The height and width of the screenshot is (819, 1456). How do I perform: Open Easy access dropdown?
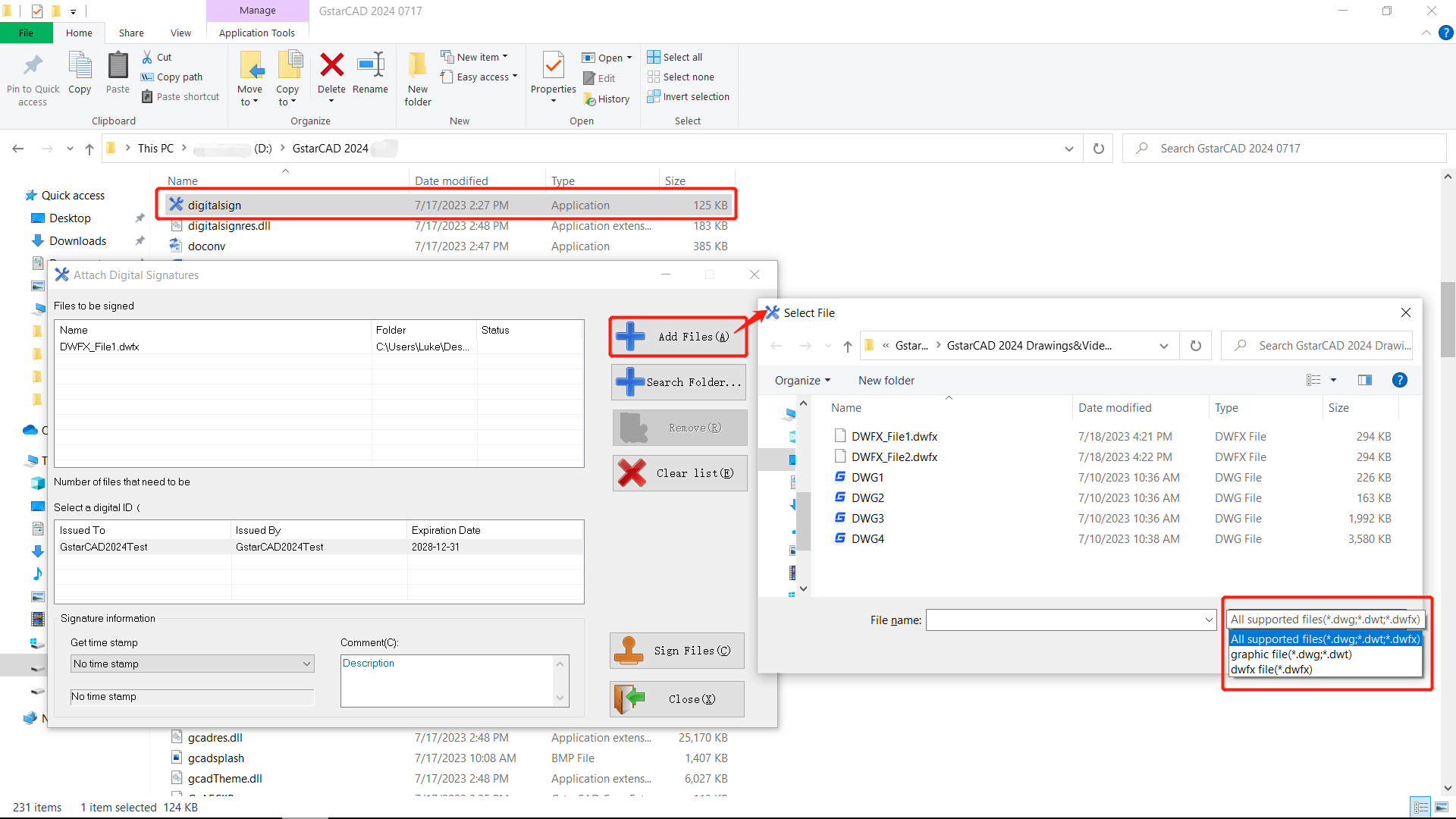click(x=479, y=77)
